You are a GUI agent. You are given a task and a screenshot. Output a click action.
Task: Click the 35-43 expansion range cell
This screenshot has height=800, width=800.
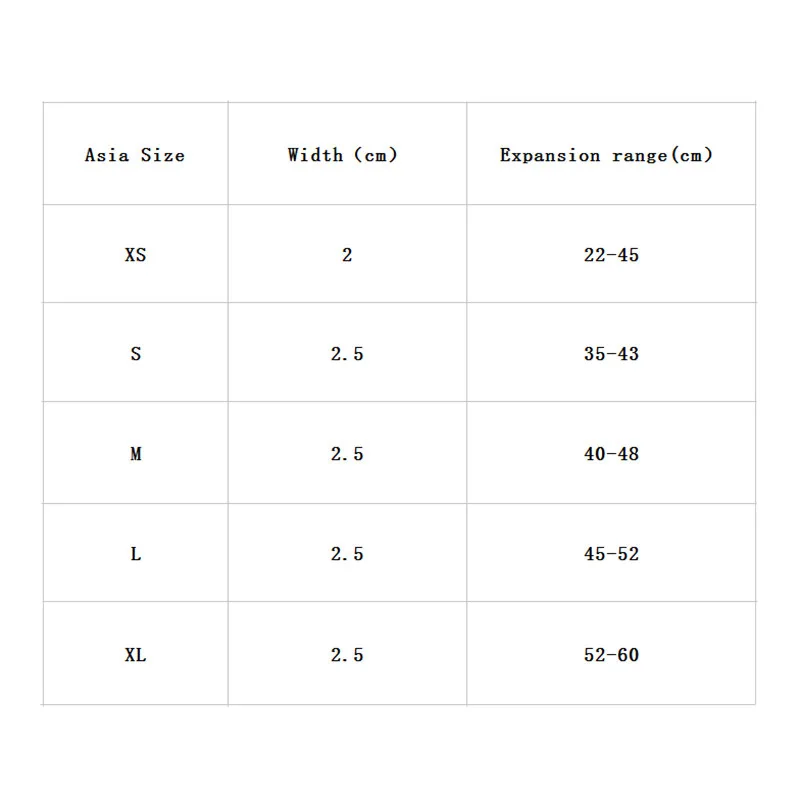[611, 352]
